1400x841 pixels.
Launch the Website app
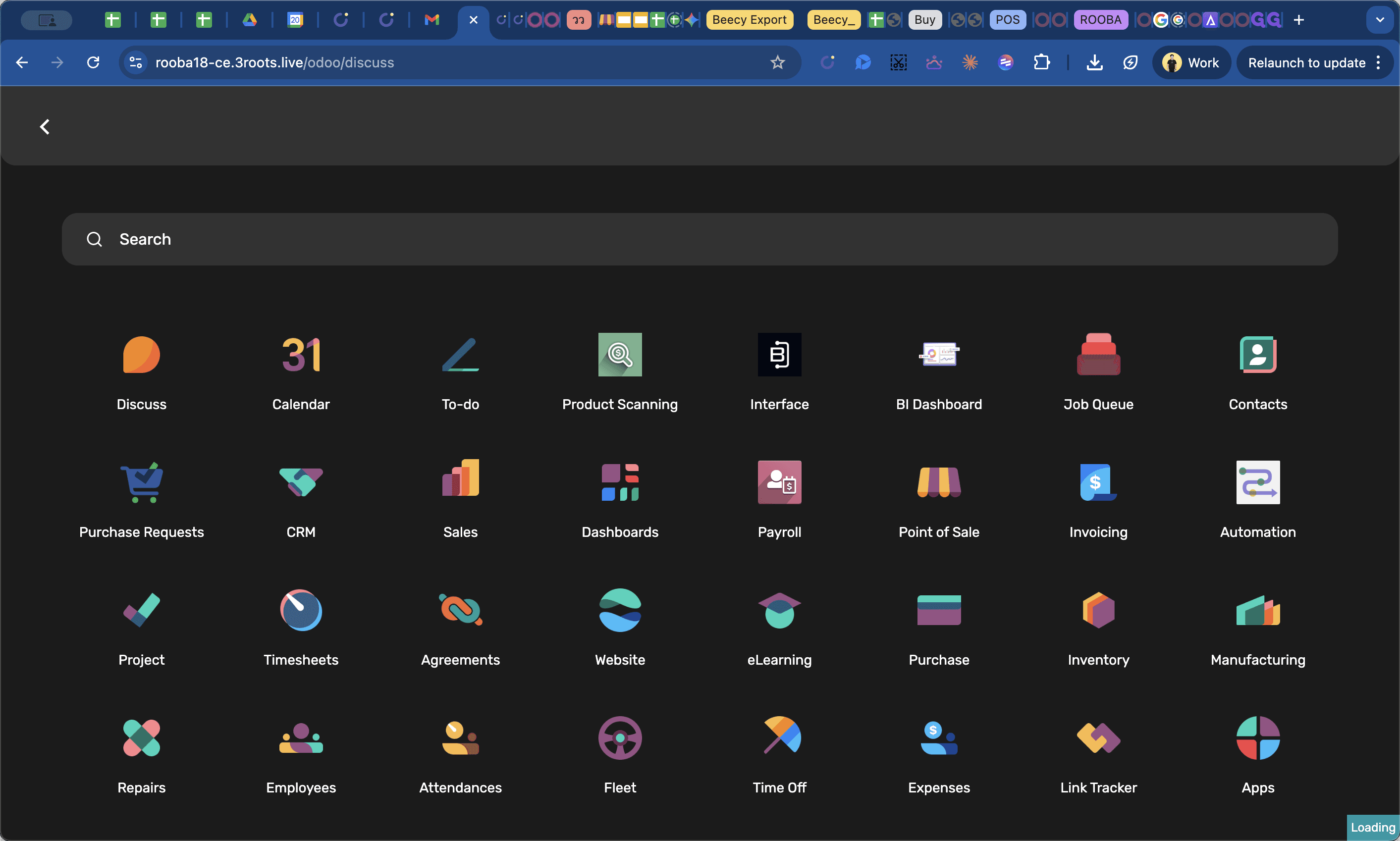click(620, 628)
